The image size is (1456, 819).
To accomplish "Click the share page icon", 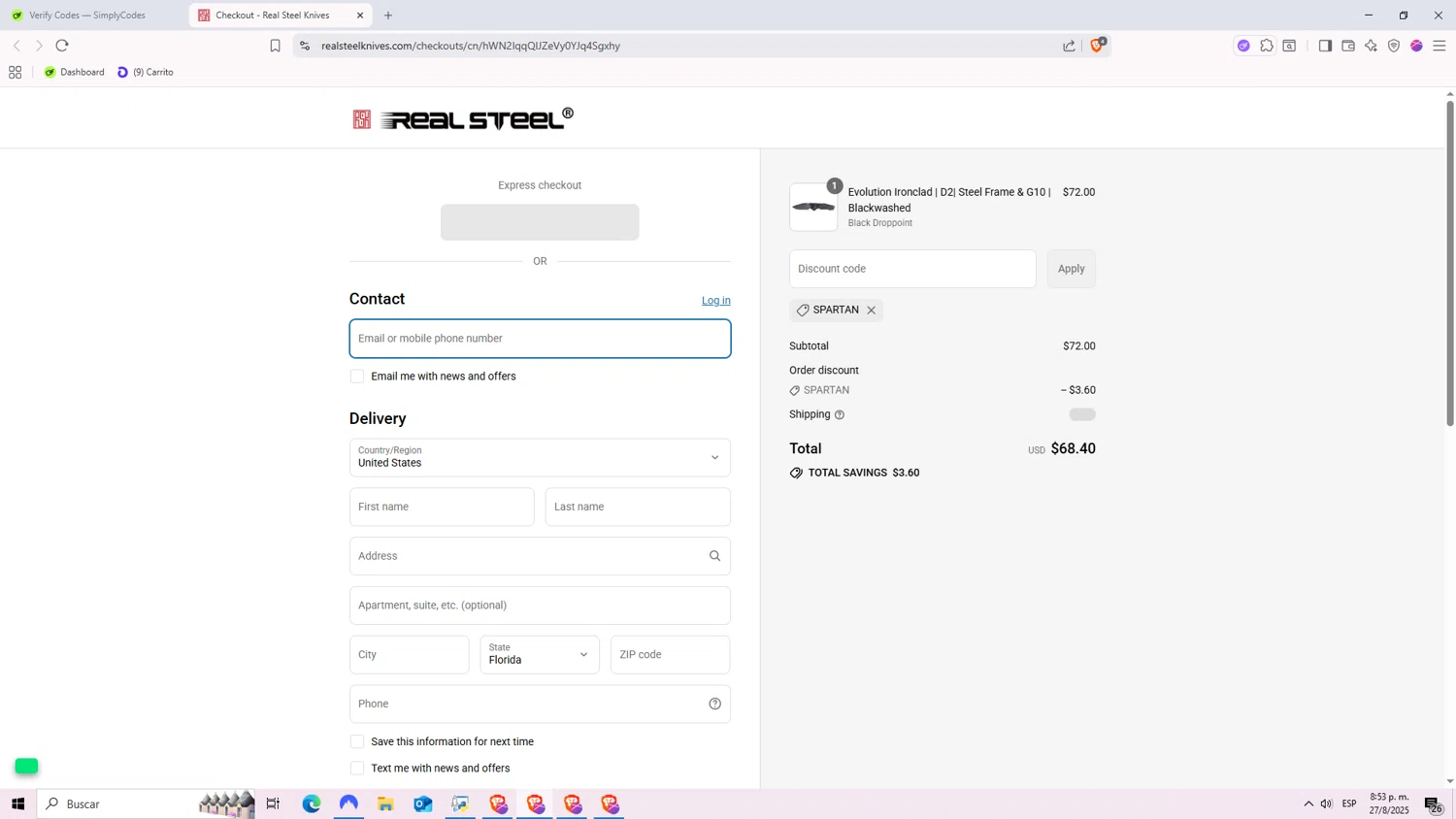I will click(x=1069, y=46).
